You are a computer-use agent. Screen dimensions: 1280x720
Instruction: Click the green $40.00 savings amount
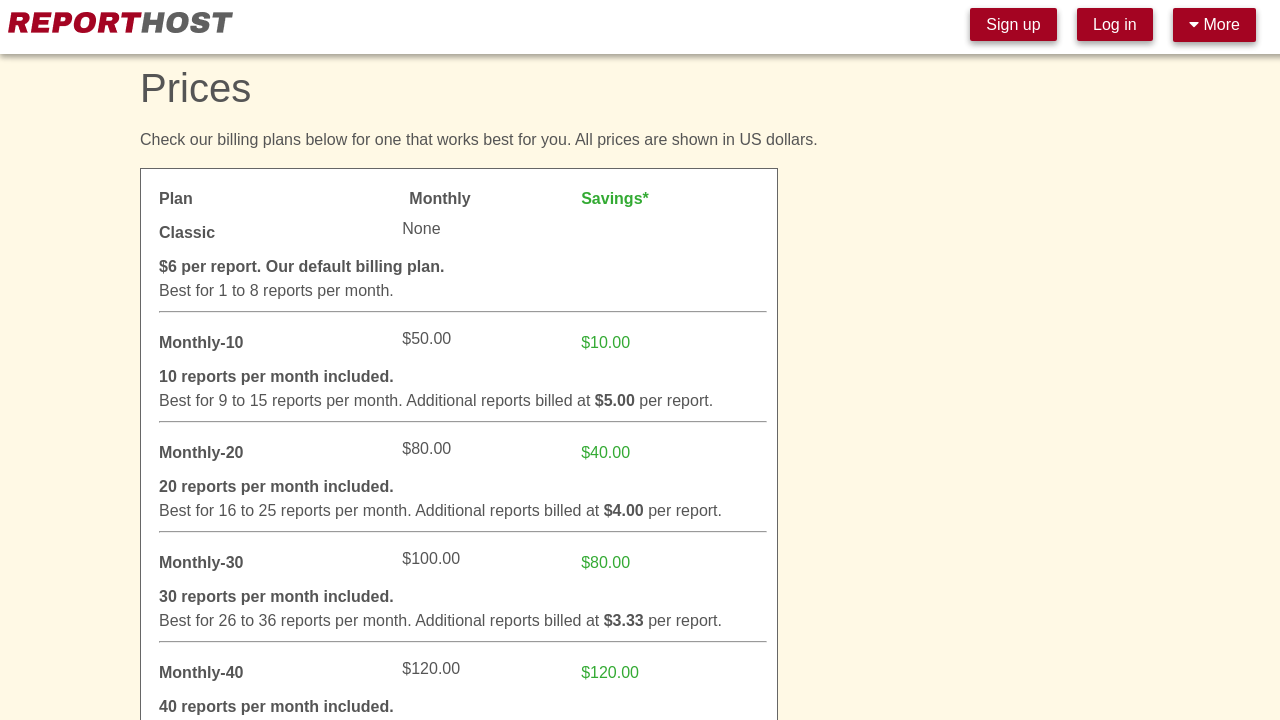[605, 453]
